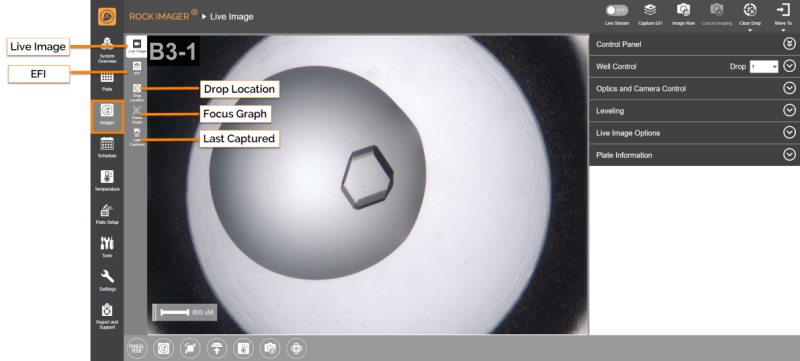Open the Plate section in the sidebar

point(107,81)
